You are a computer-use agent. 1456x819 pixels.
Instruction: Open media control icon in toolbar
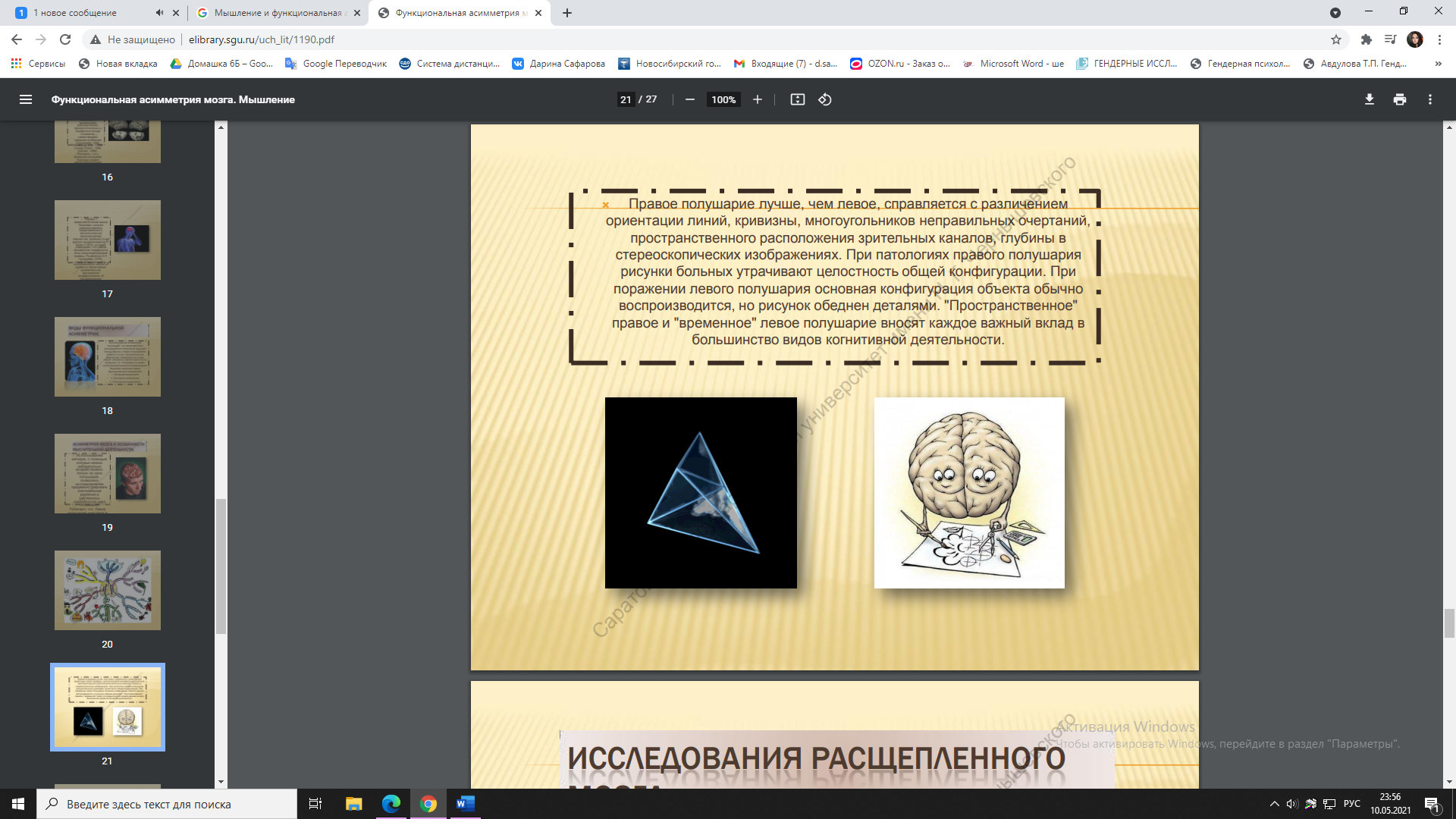(1390, 39)
